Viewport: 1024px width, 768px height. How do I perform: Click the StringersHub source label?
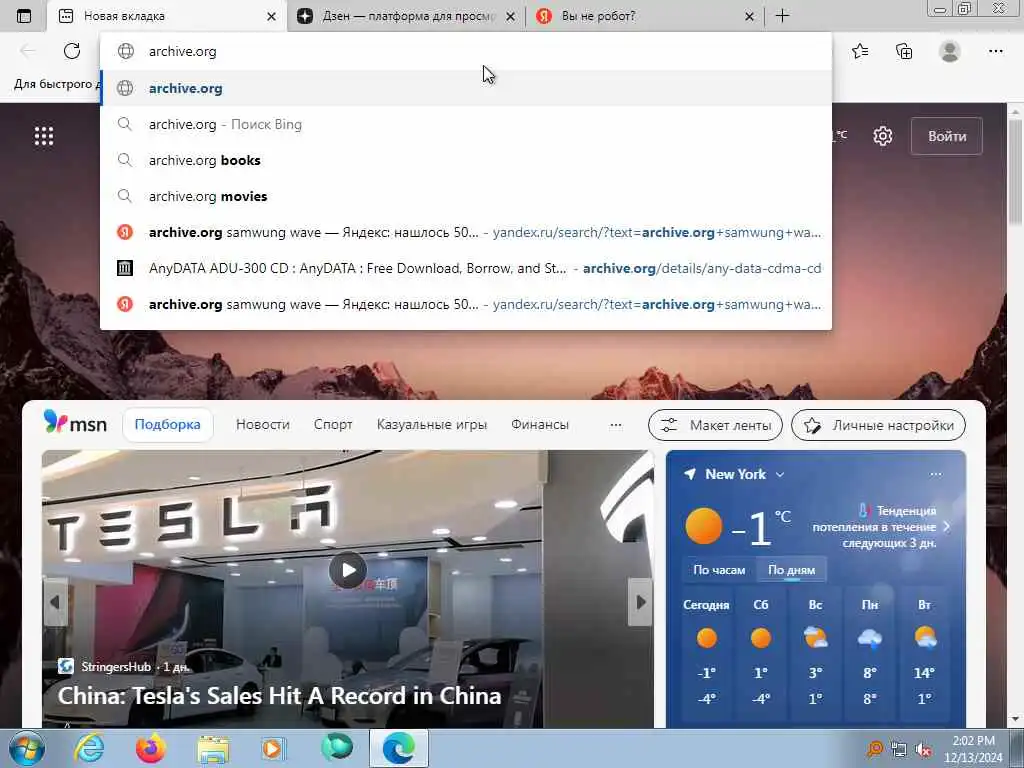click(116, 667)
